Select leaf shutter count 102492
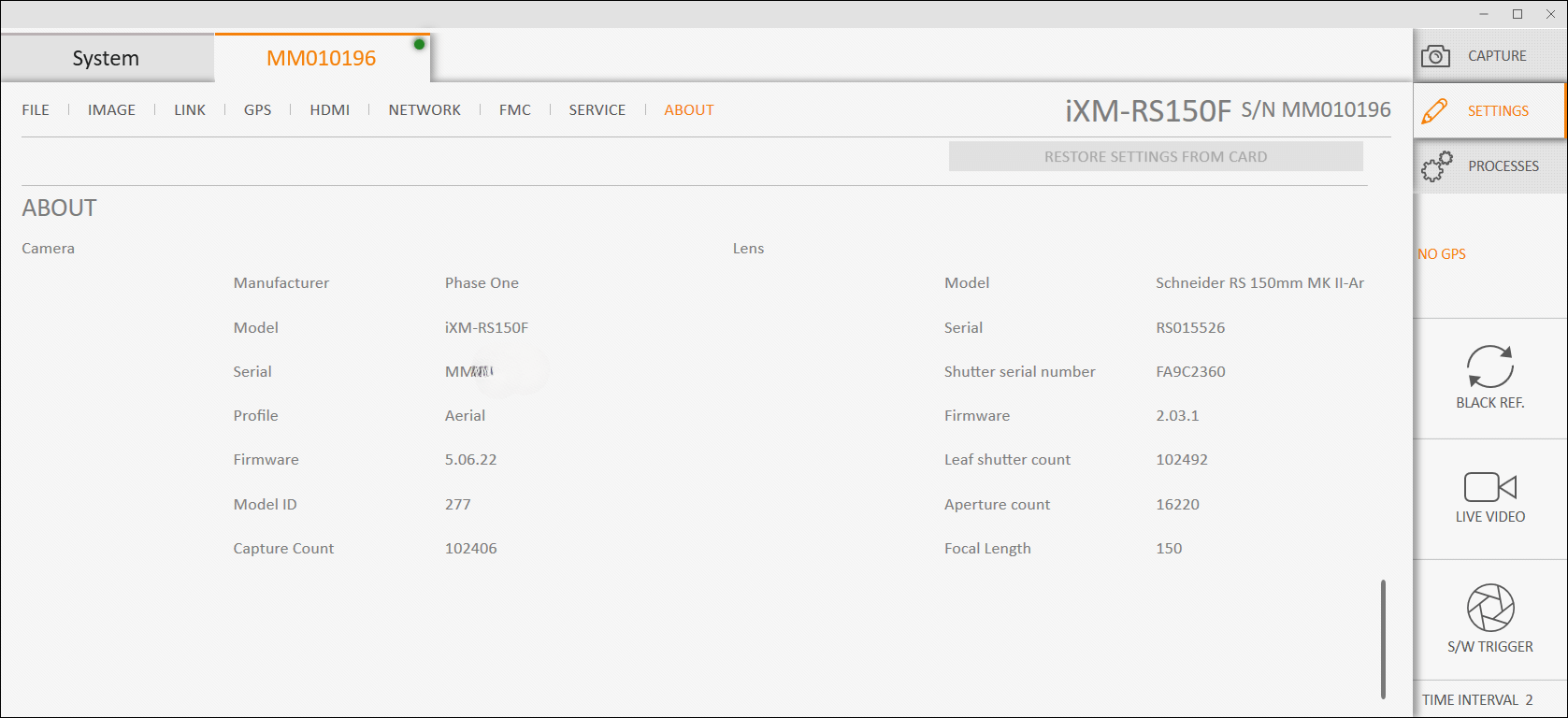Screen dimensions: 1568x718 (1182, 459)
